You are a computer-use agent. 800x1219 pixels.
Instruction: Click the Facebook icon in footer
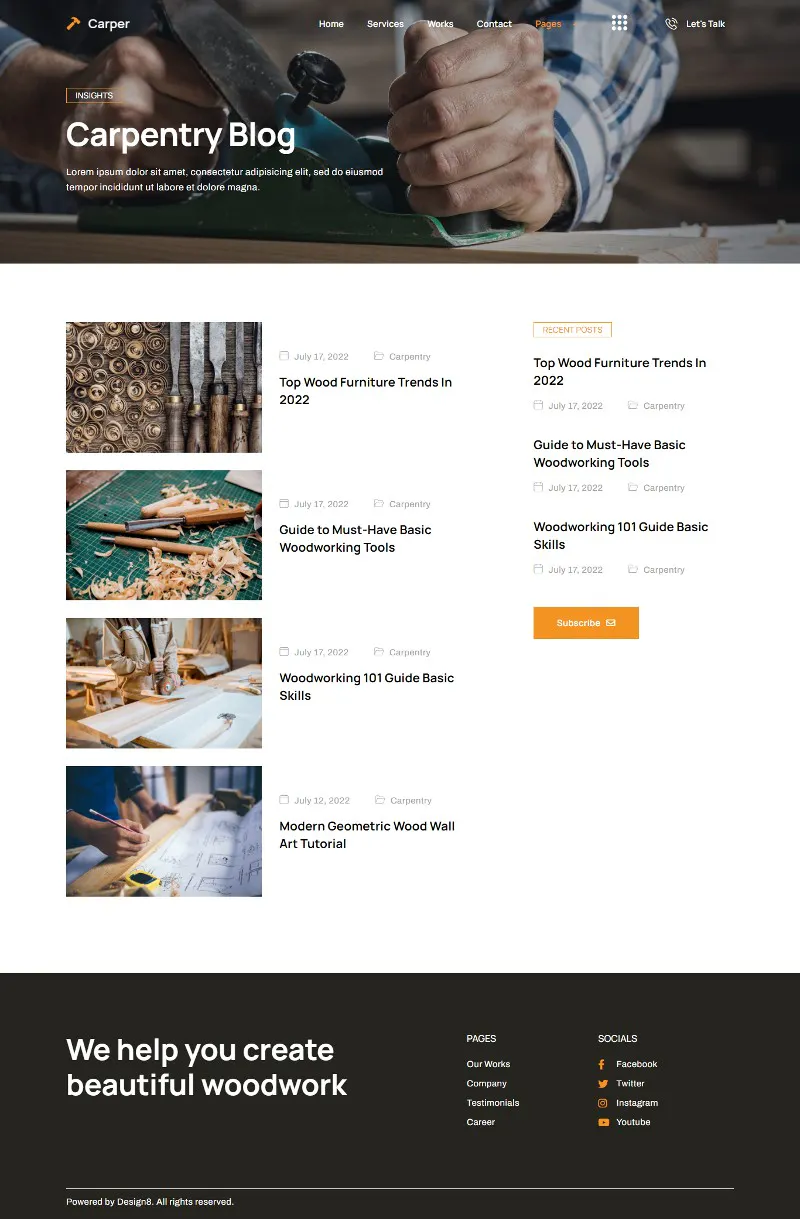pos(602,1065)
